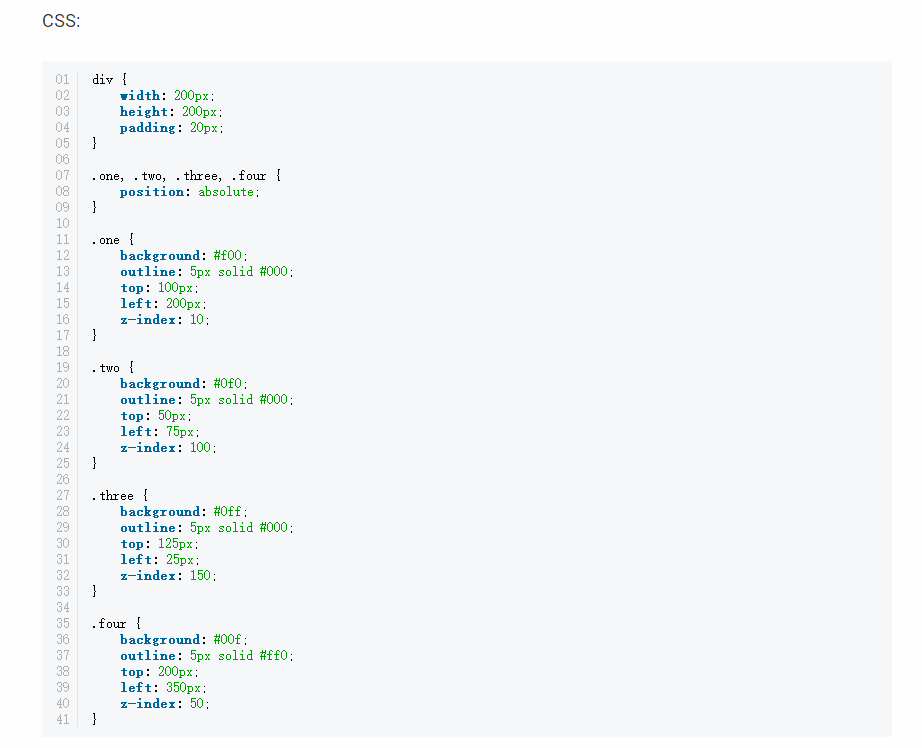Select the "background: #0ff;" declaration
This screenshot has width=922, height=748.
point(184,512)
